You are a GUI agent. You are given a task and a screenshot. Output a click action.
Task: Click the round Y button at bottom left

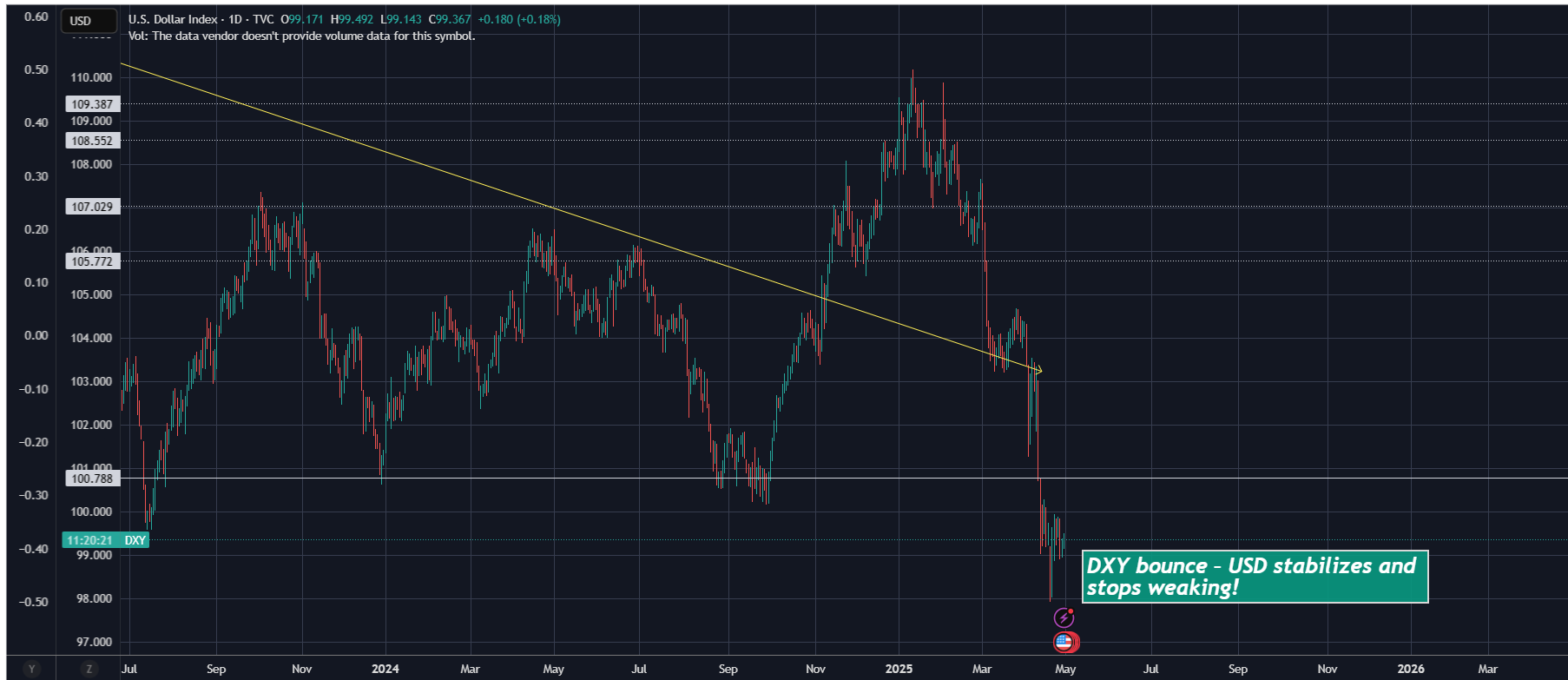(x=32, y=669)
